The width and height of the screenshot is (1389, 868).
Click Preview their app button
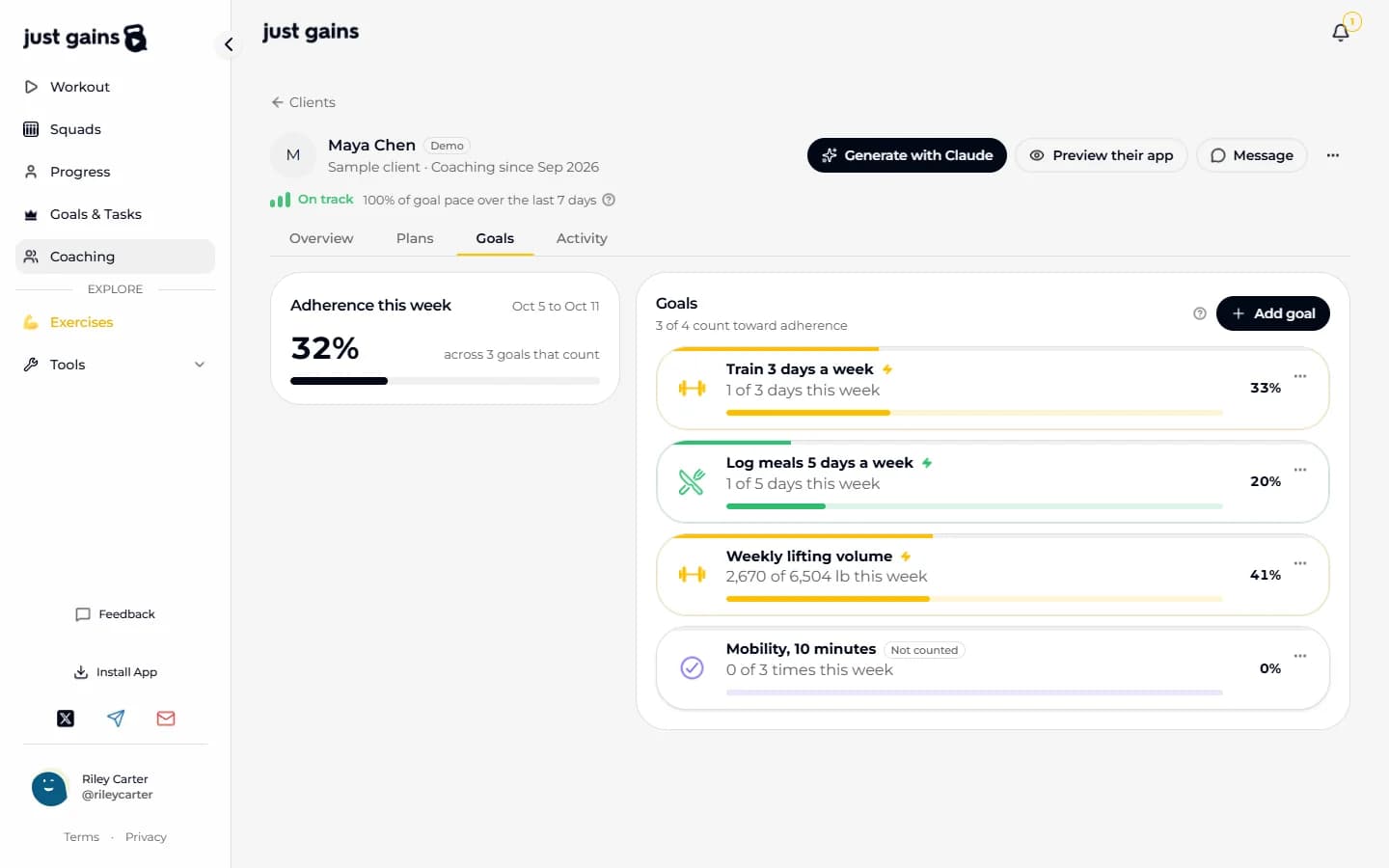pyautogui.click(x=1102, y=155)
